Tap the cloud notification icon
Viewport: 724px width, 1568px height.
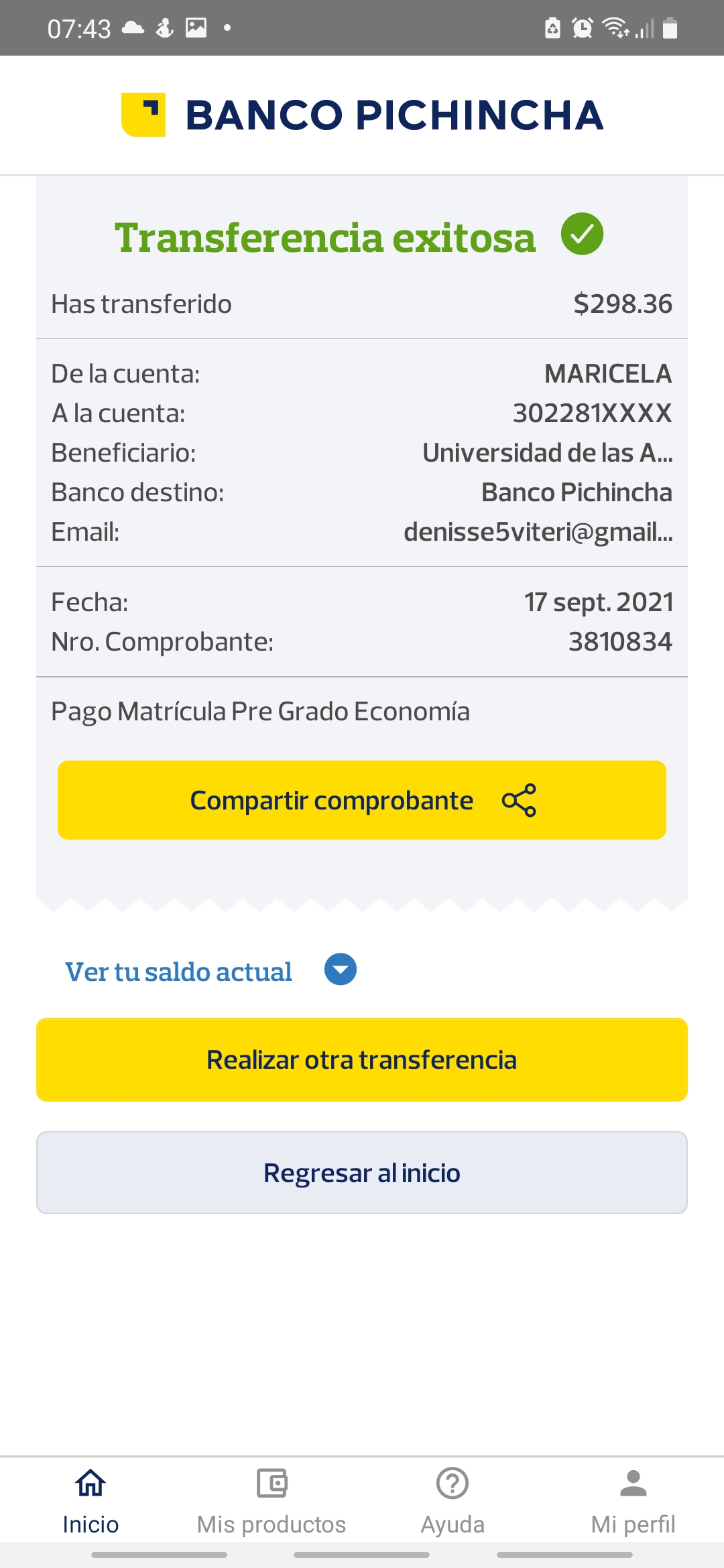[133, 28]
